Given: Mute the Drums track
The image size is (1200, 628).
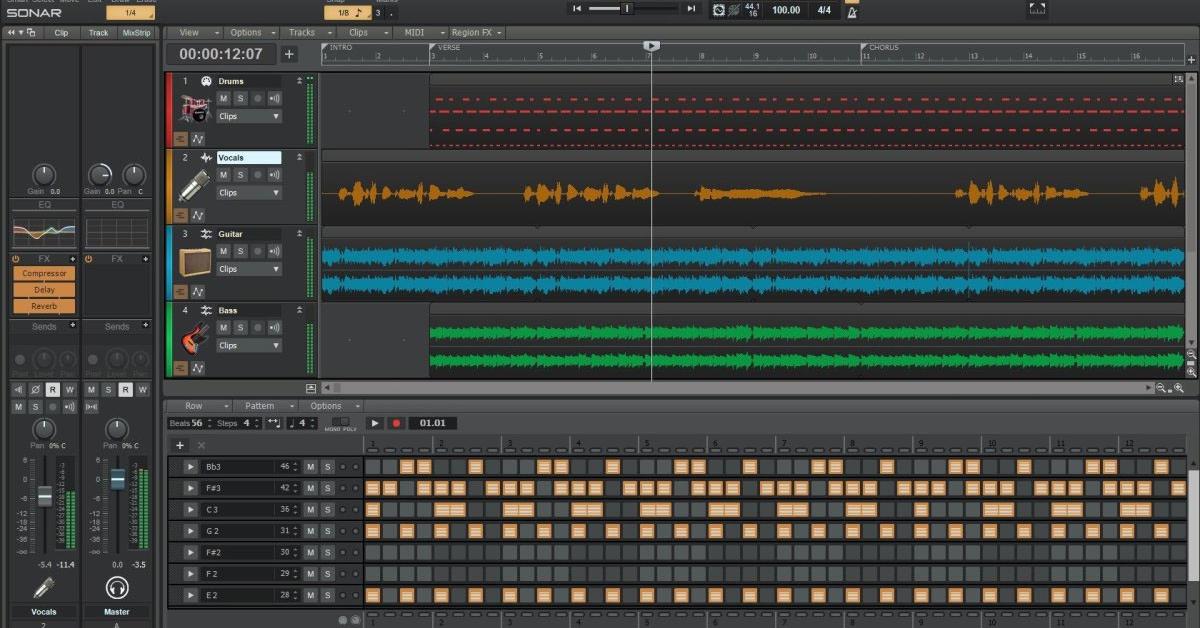Looking at the screenshot, I should click(x=223, y=97).
